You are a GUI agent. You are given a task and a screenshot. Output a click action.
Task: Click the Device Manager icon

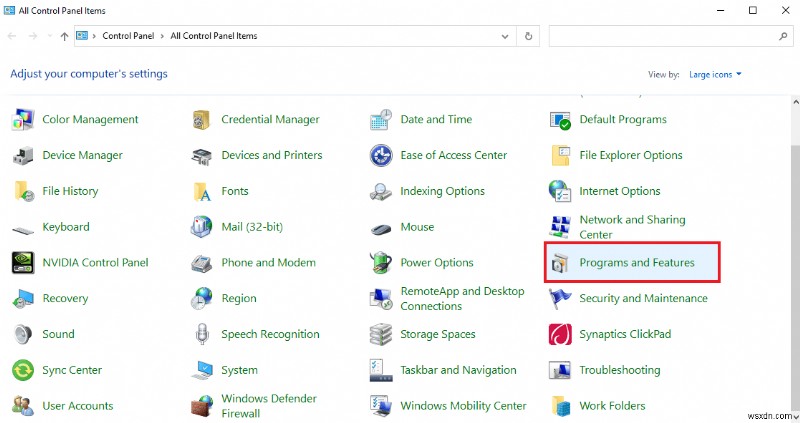[23, 156]
